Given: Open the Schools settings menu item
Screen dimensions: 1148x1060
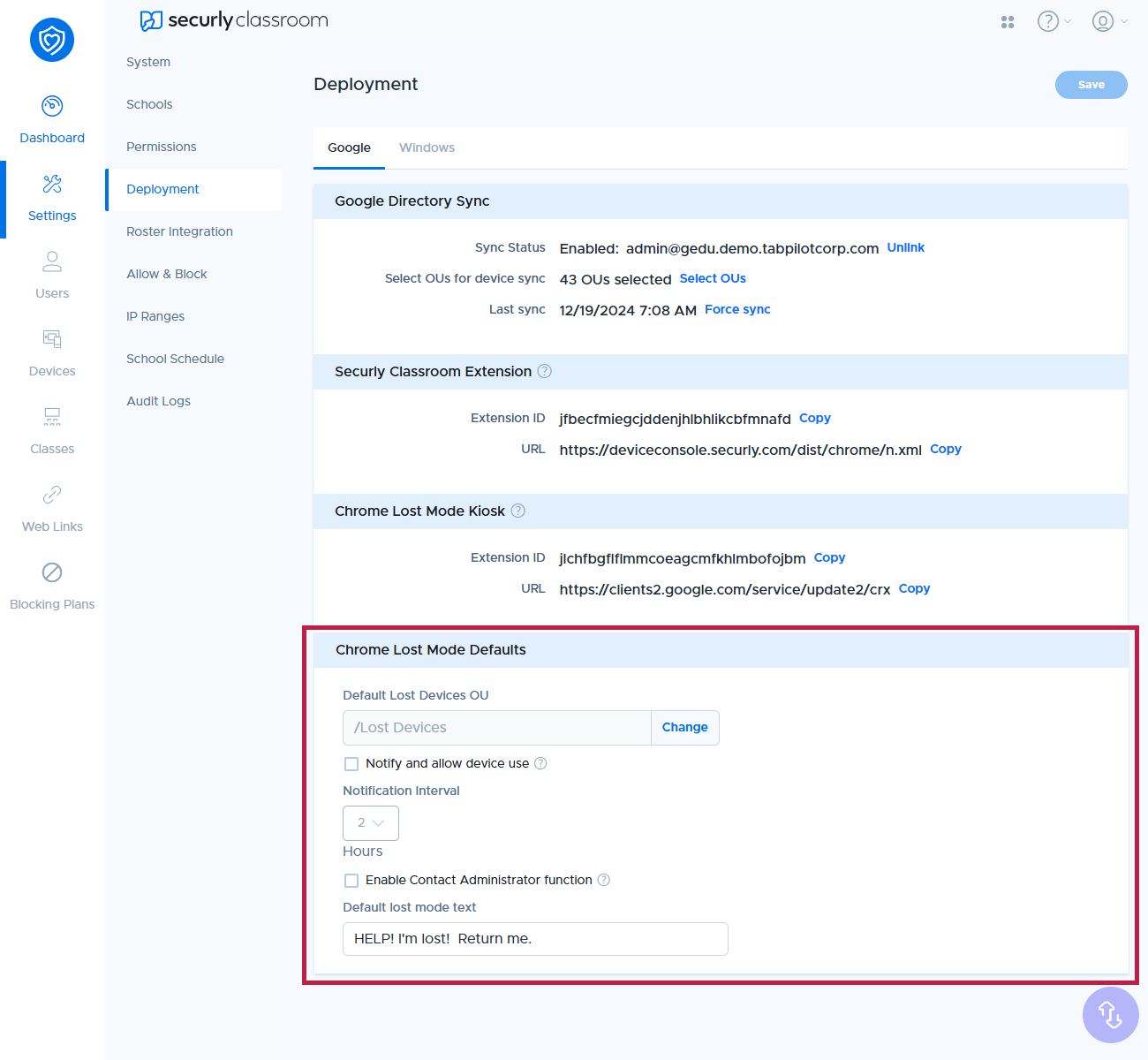Looking at the screenshot, I should pyautogui.click(x=149, y=104).
